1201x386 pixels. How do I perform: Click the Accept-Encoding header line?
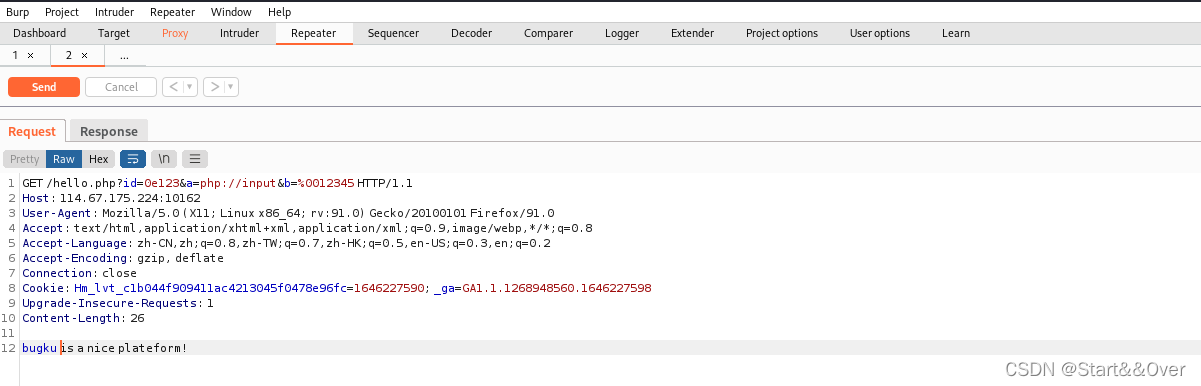[123, 258]
